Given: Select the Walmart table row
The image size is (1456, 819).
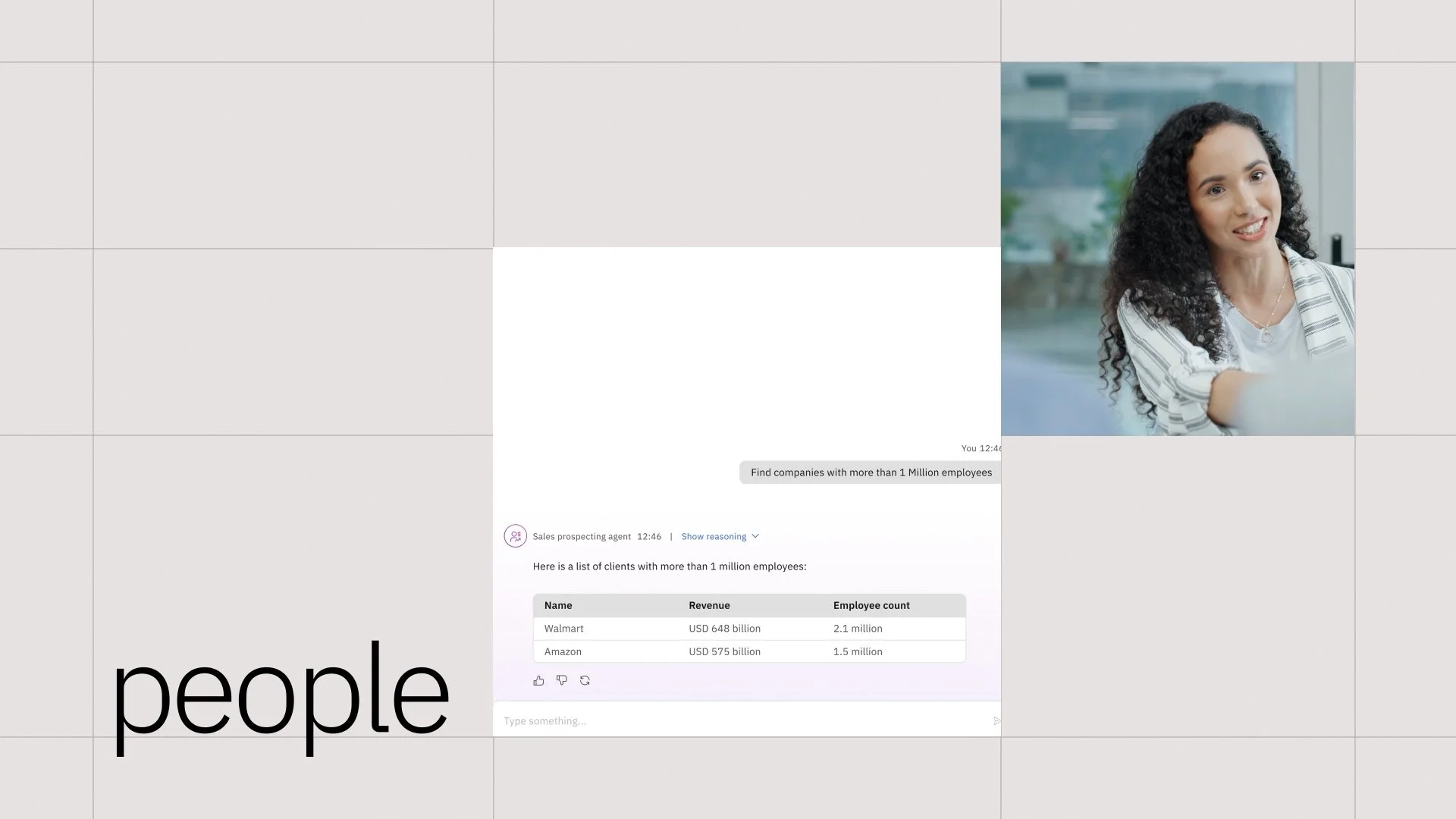Looking at the screenshot, I should click(x=564, y=629).
